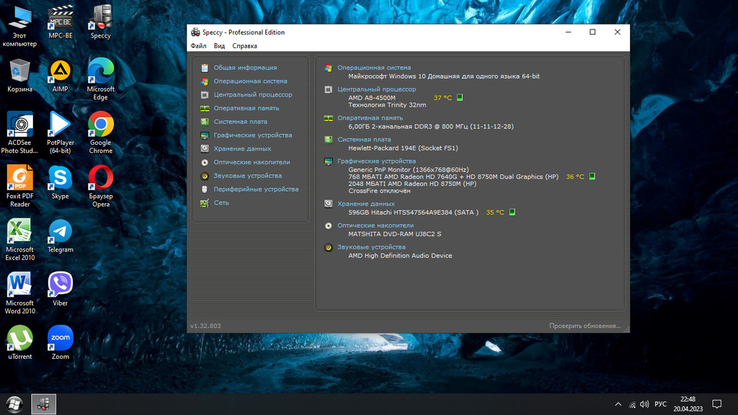Click Операционная система heading in summary panel

pos(374,68)
